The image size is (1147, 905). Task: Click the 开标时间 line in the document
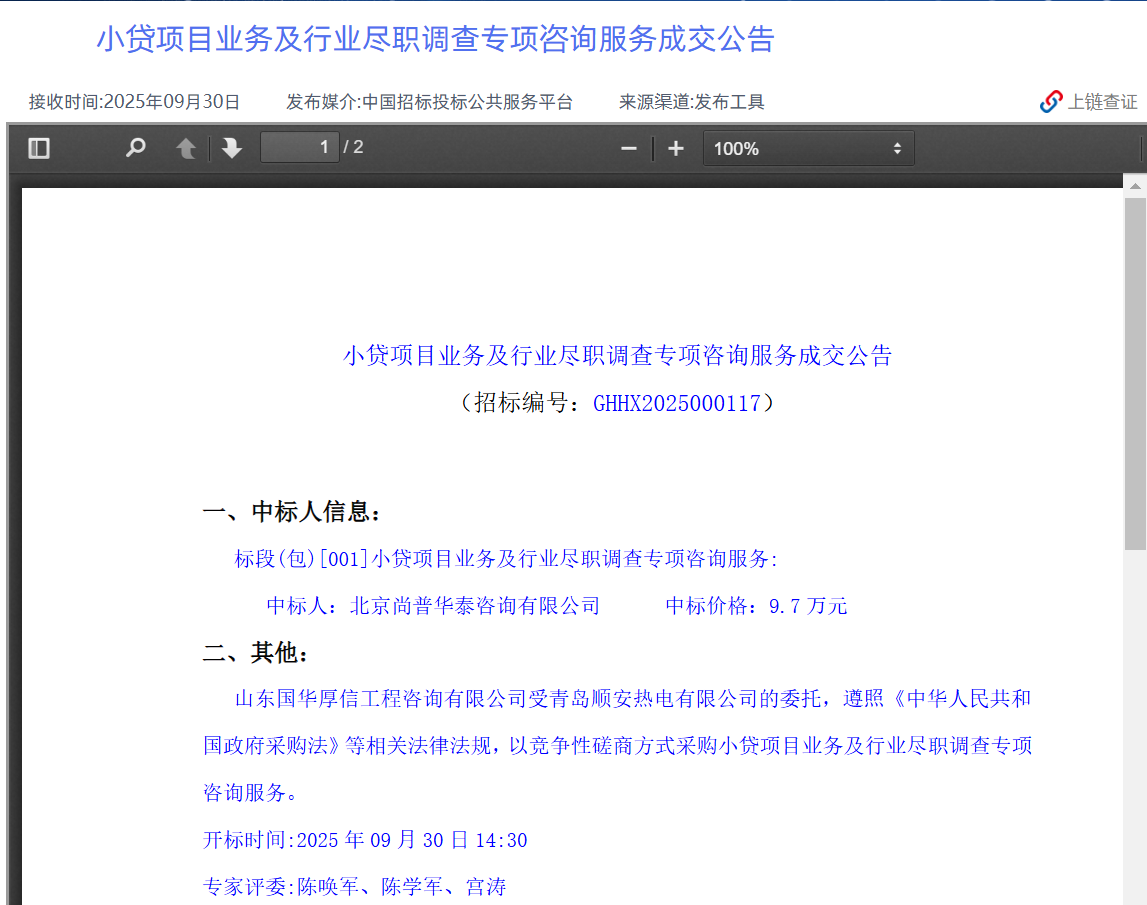(365, 840)
